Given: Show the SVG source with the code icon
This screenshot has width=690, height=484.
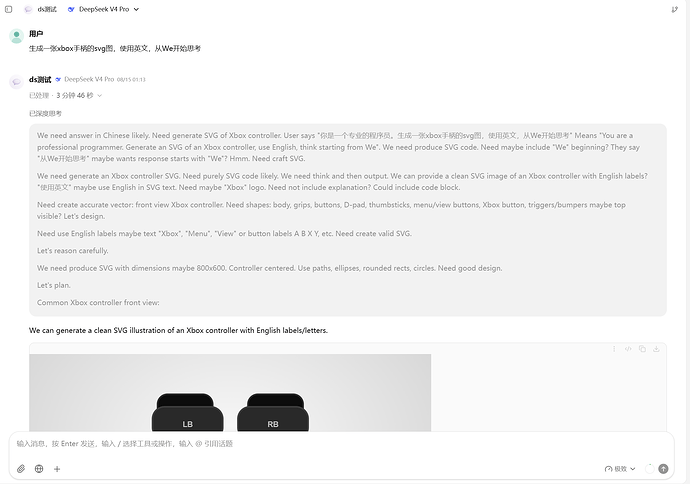Looking at the screenshot, I should tap(628, 349).
